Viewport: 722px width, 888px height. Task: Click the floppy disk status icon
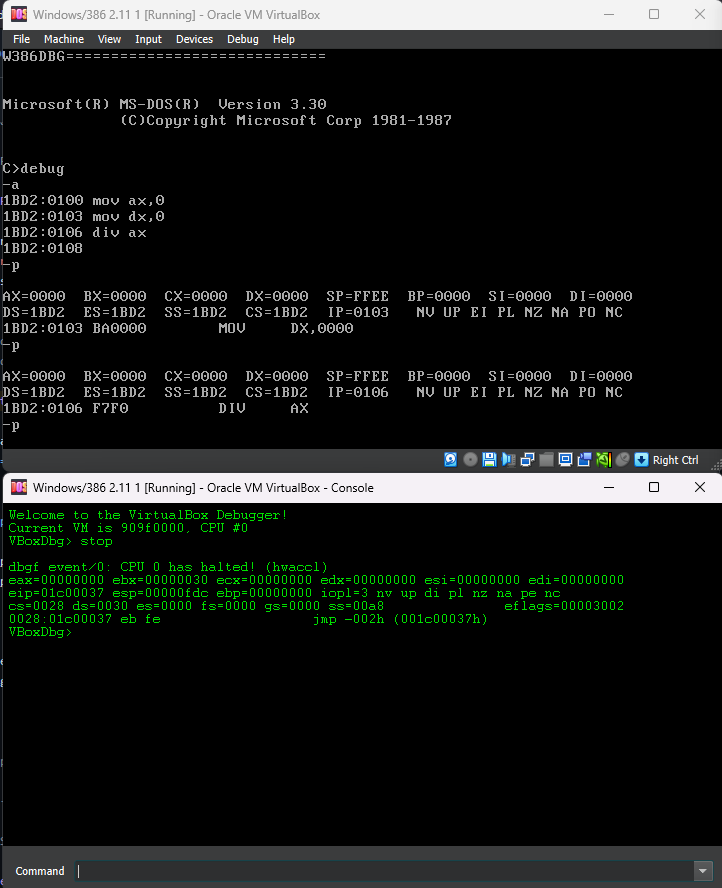(489, 460)
